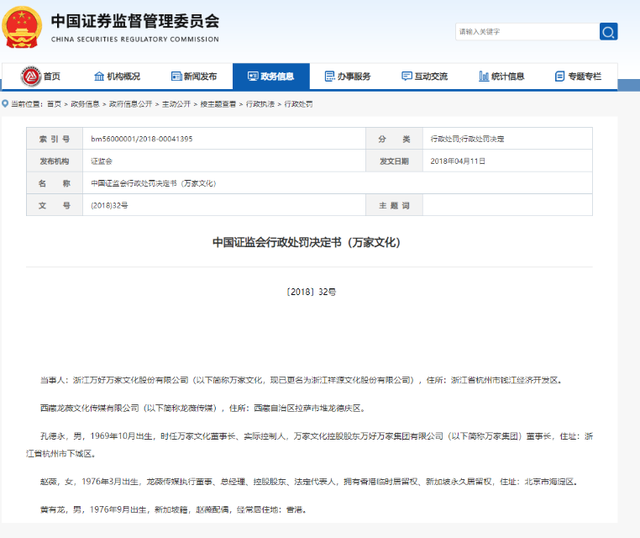Click the paragraph starting 赵薇，女

coord(309,482)
